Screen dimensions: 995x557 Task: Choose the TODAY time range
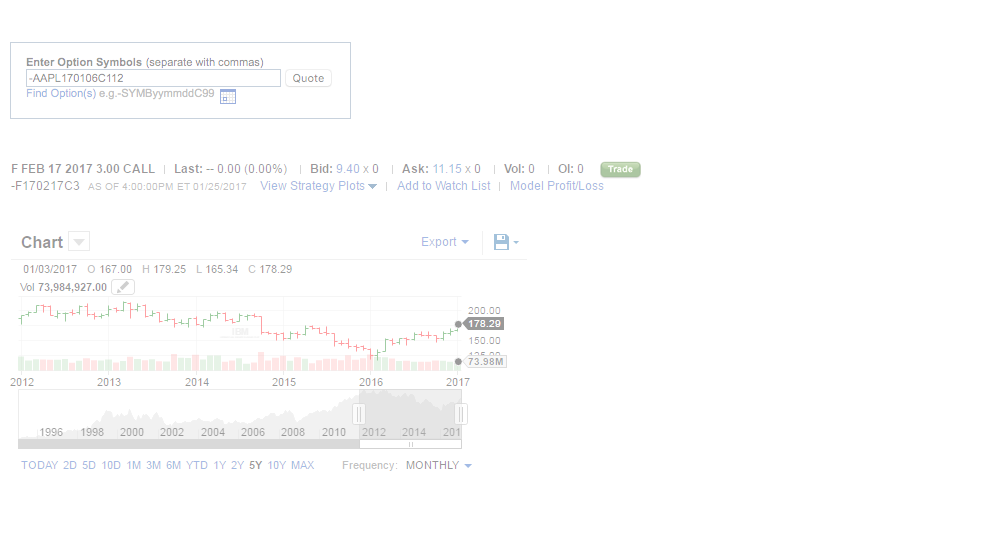pos(39,465)
